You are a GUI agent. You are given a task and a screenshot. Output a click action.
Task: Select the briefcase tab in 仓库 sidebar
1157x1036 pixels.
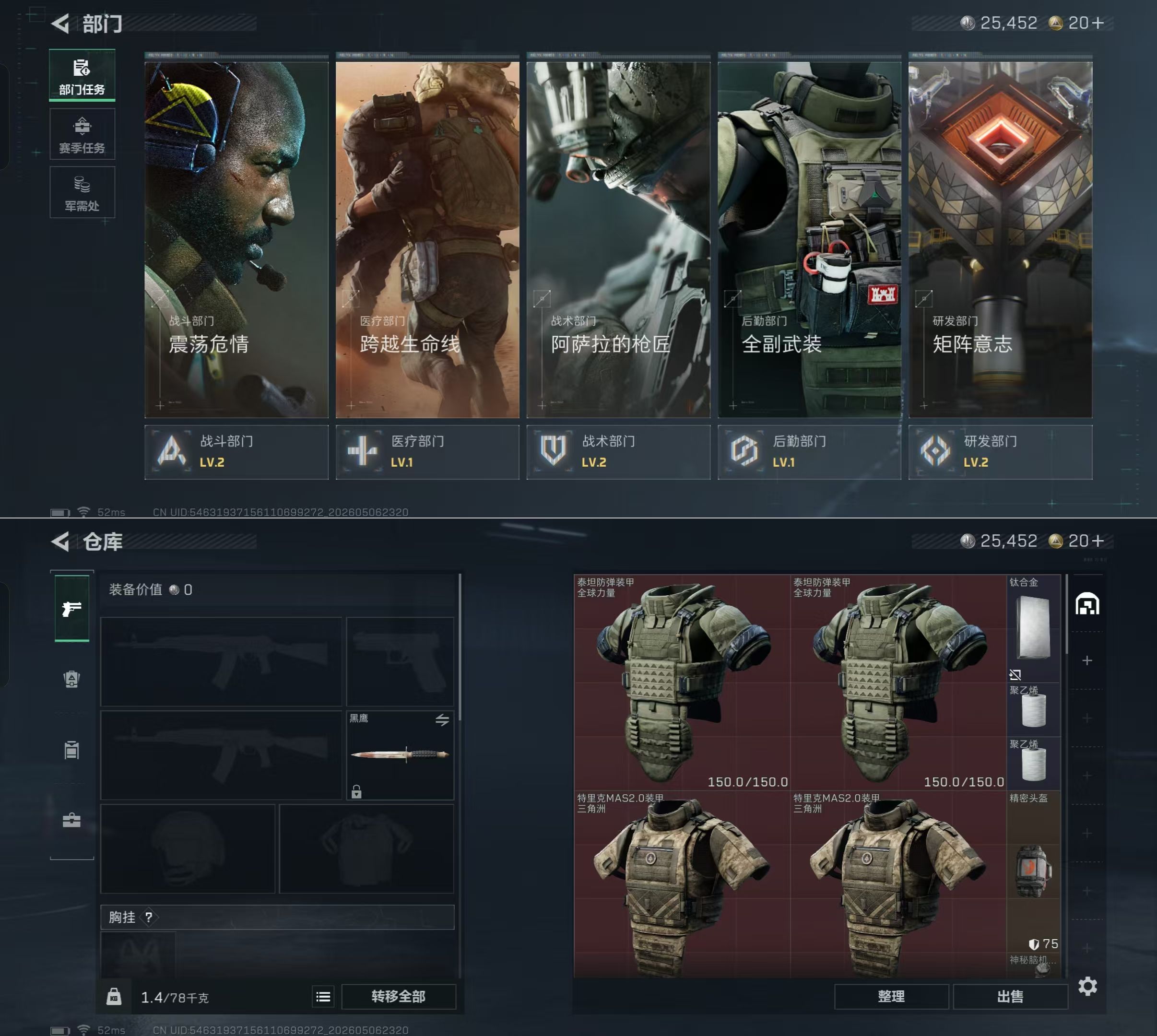[72, 820]
